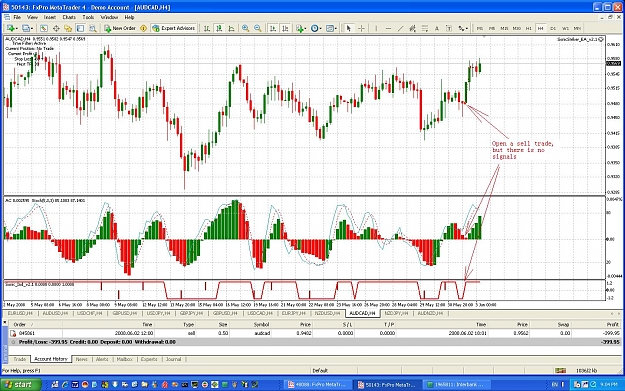Screen dimensions: 625x391
Task: Switch chart to bar chart
Action: click(x=207, y=28)
